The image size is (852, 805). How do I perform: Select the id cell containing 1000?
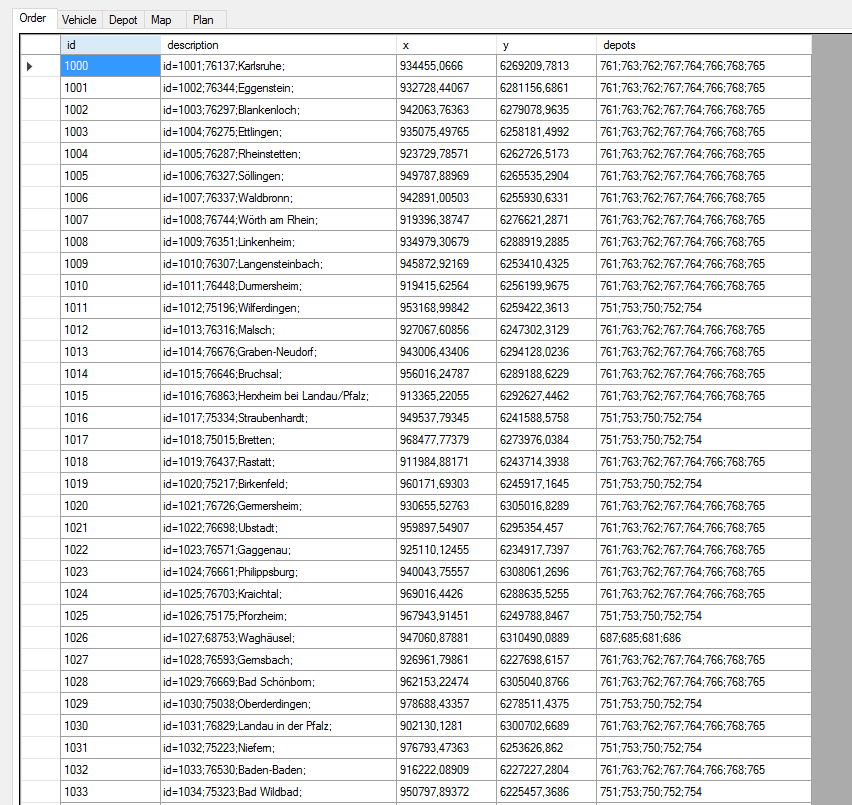[x=110, y=66]
